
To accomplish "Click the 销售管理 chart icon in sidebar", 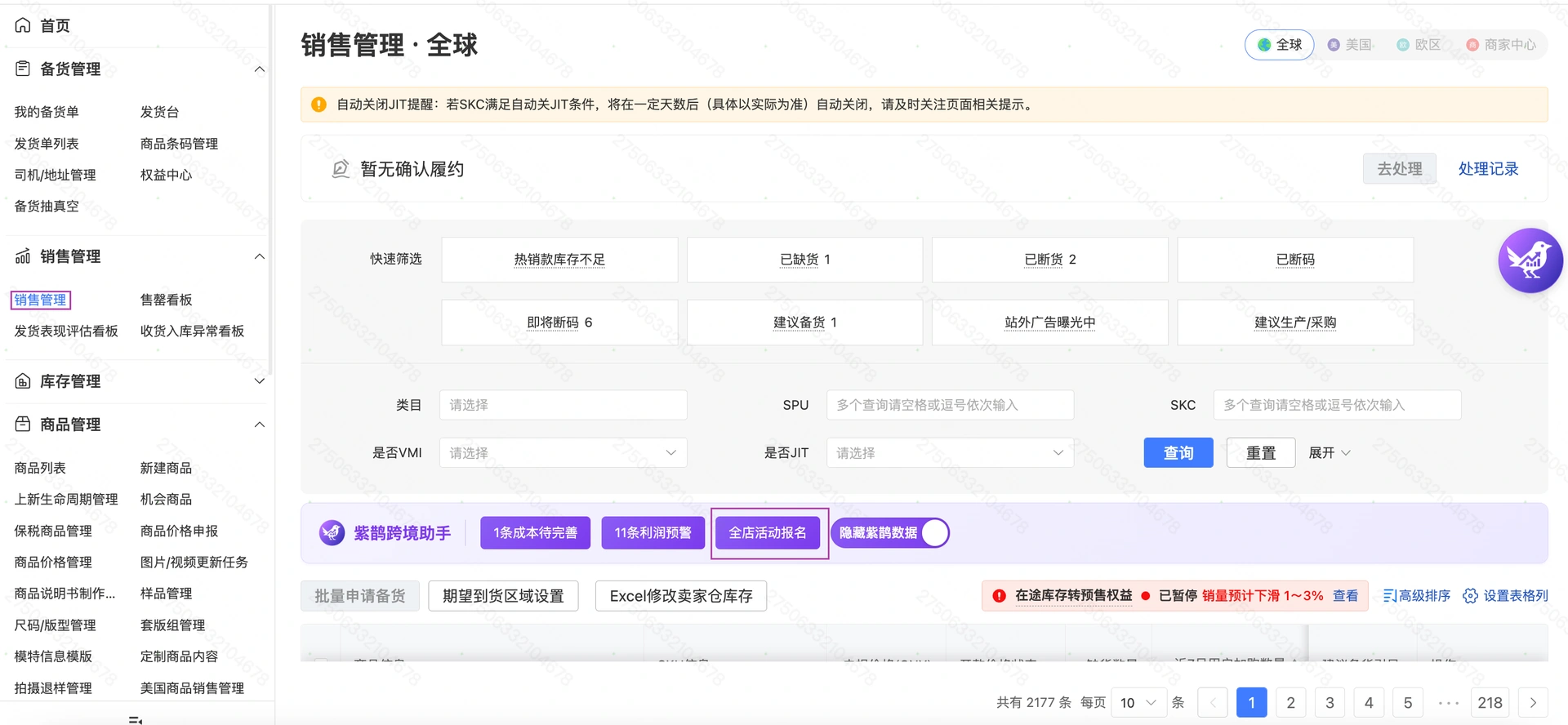I will pos(23,256).
